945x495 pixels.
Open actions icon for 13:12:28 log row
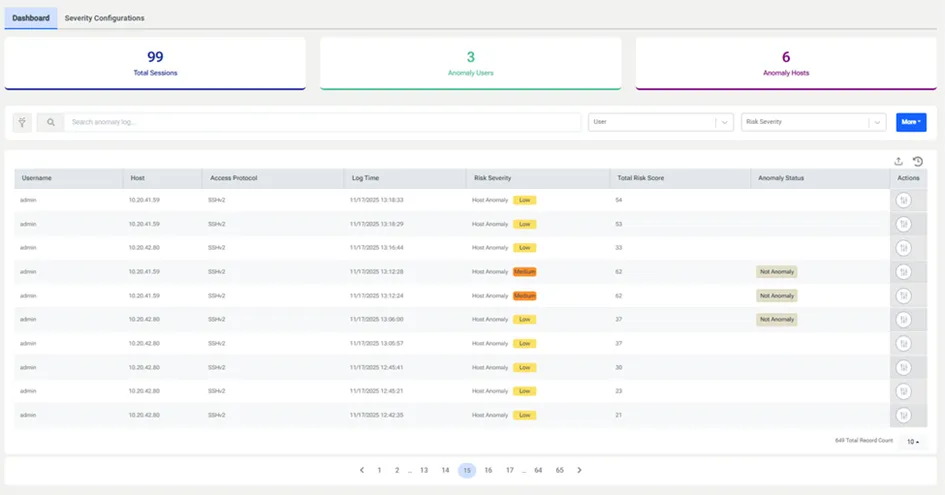(x=903, y=272)
